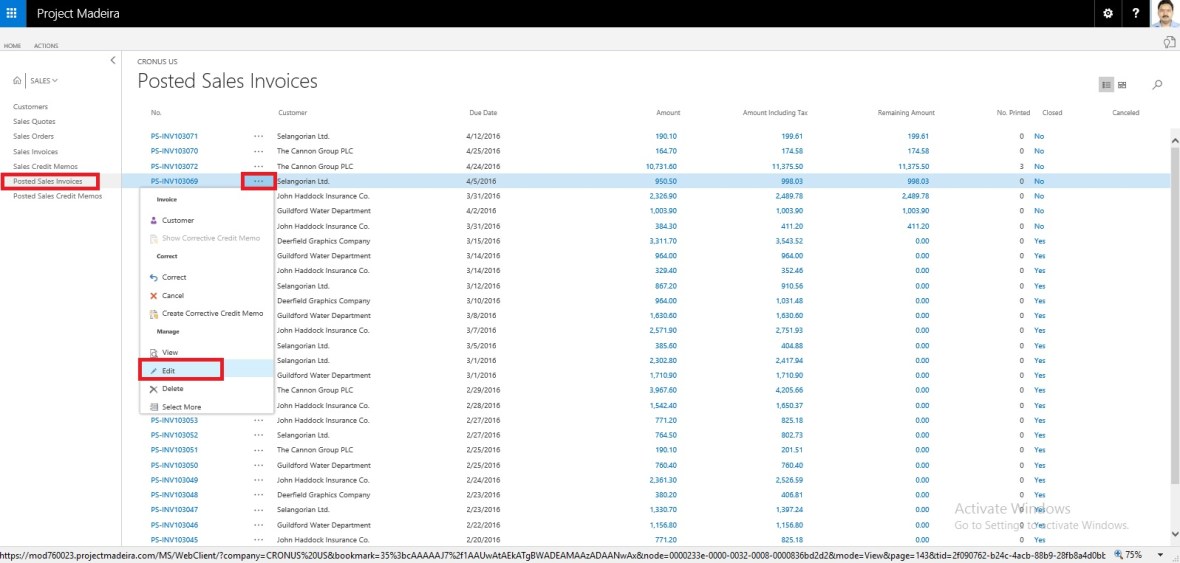This screenshot has width=1180, height=563.
Task: Expand the SALES area dropdown
Action: click(x=44, y=80)
